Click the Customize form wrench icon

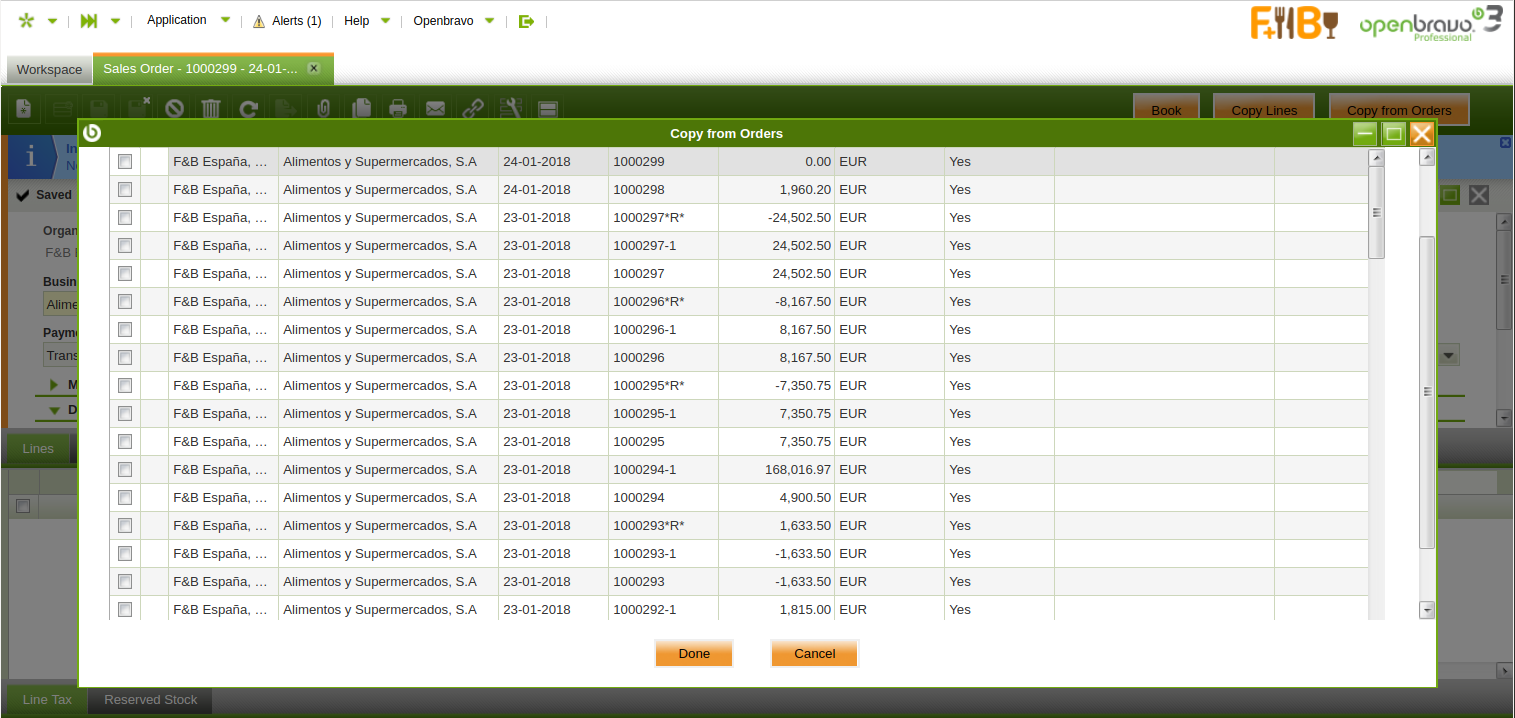[510, 108]
